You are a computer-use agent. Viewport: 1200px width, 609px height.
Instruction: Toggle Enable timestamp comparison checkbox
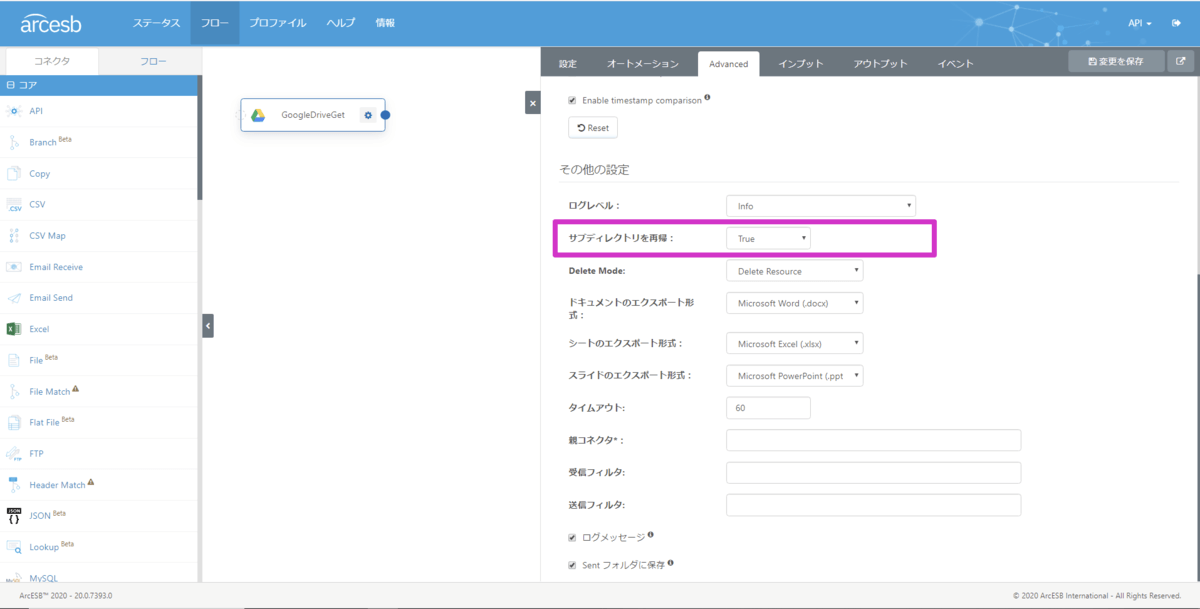[572, 100]
